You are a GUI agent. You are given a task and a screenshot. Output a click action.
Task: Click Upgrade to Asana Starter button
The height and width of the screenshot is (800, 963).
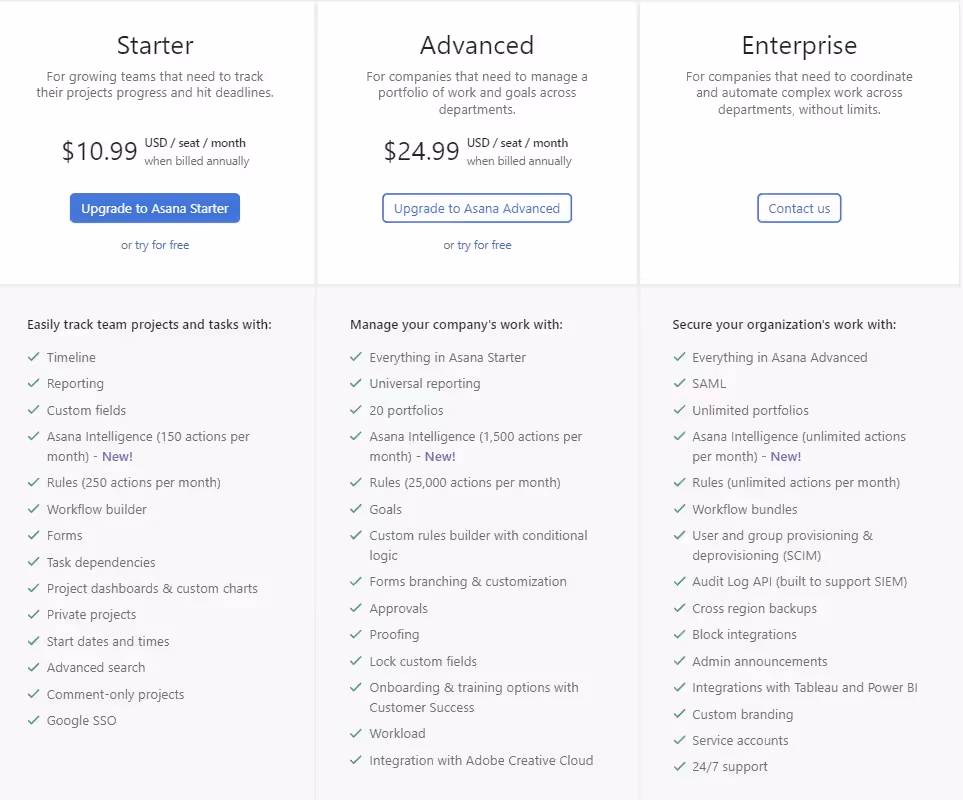(x=155, y=208)
